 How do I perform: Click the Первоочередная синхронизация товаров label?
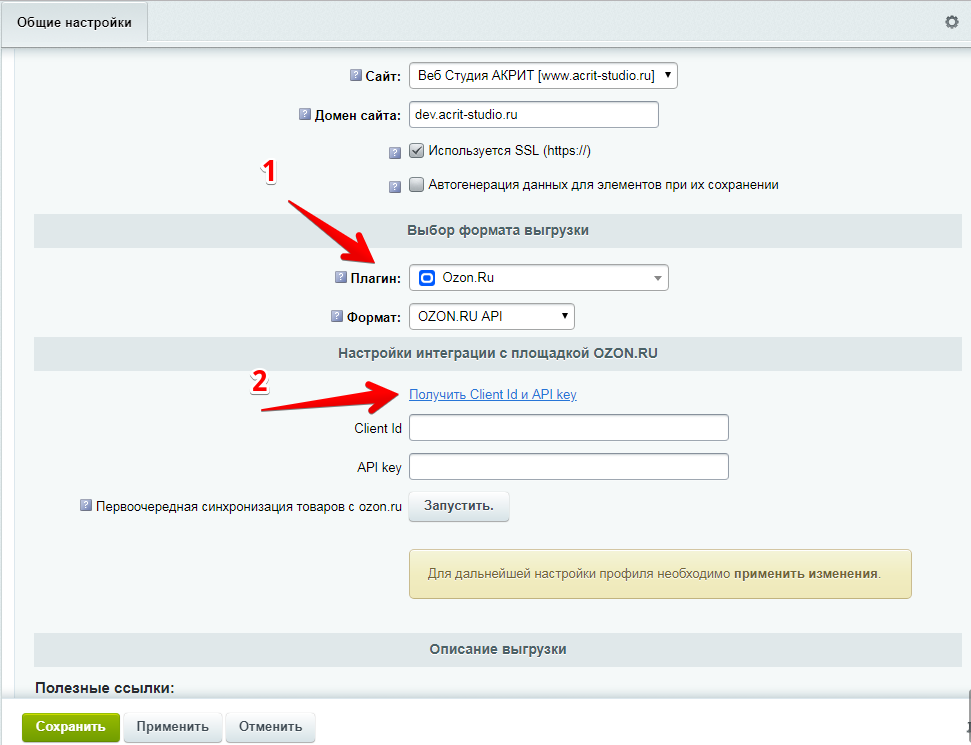(249, 507)
